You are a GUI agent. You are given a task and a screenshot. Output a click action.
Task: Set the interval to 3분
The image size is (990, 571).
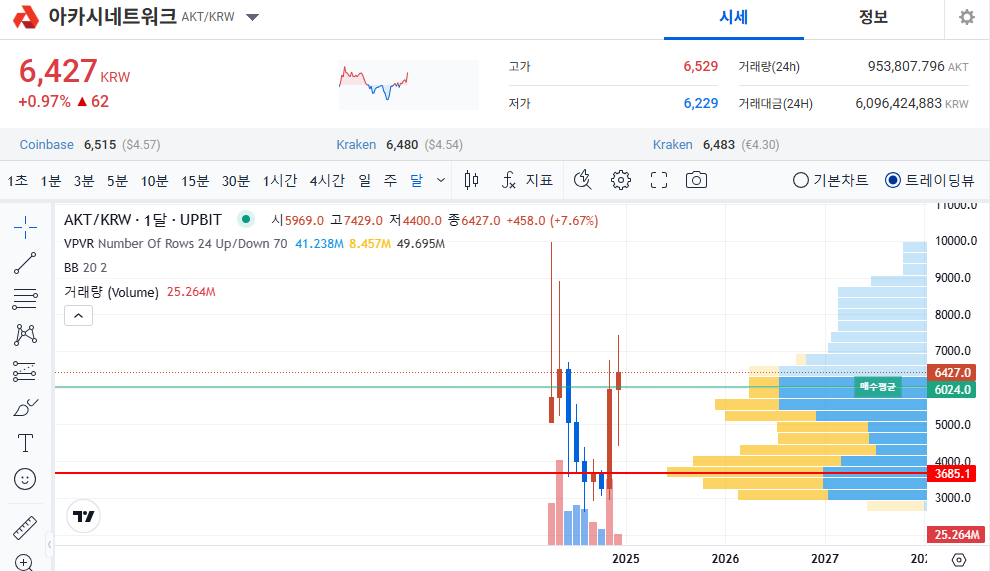click(x=83, y=181)
